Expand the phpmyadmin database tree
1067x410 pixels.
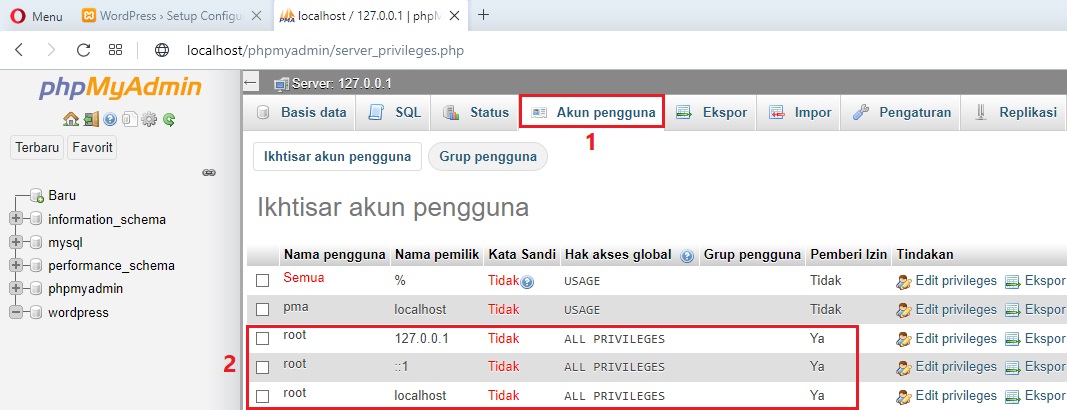(16, 288)
